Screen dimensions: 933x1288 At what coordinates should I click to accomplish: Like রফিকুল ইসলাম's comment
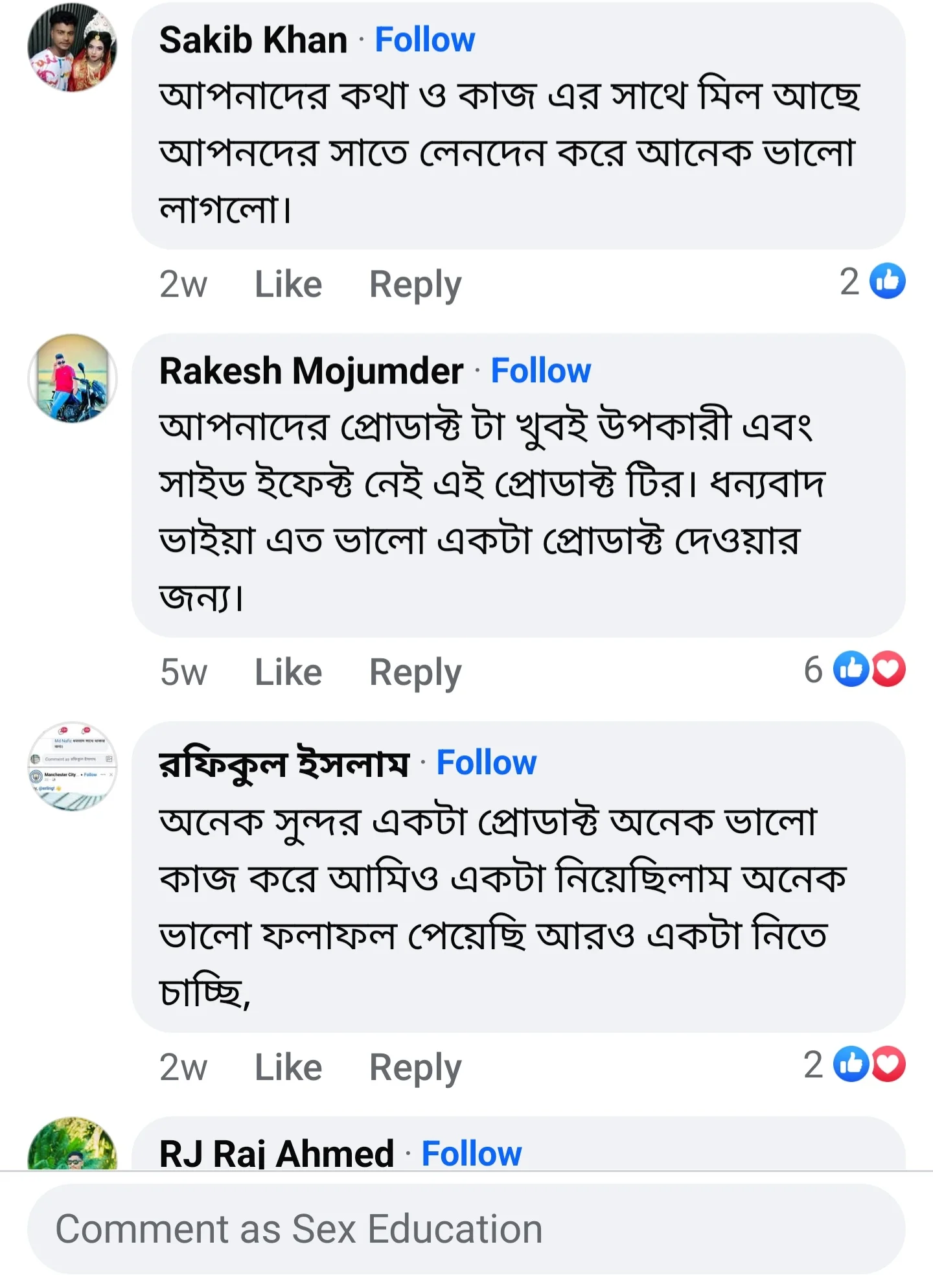click(287, 1066)
